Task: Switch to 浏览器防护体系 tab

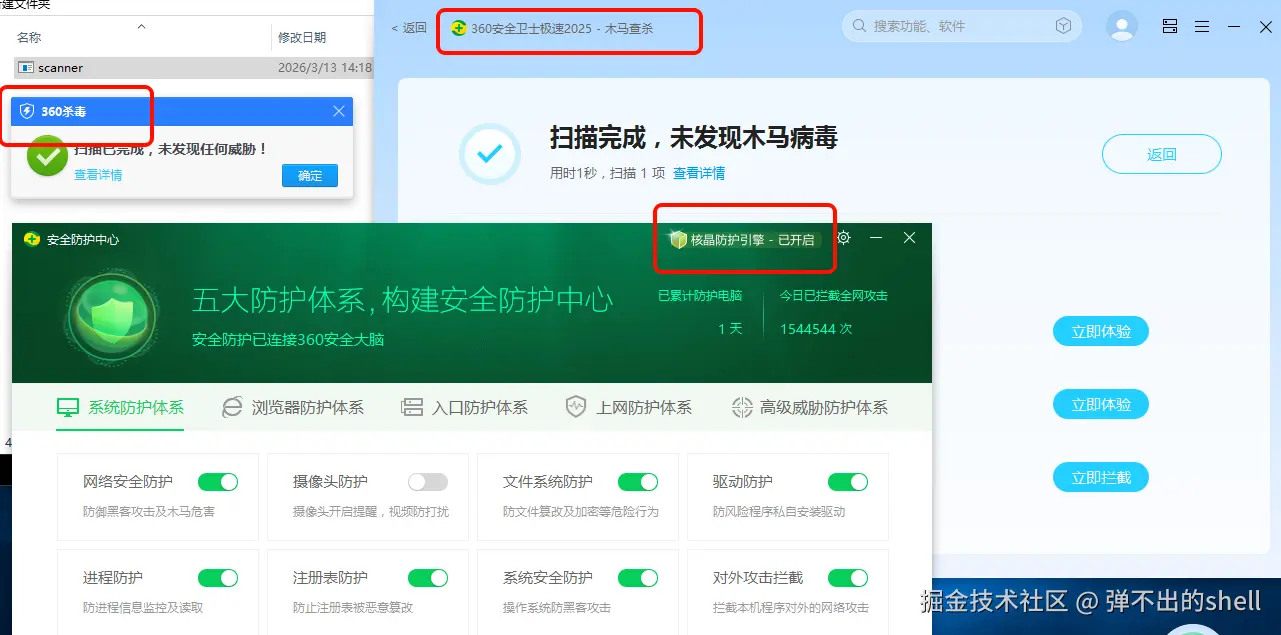Action: click(293, 407)
